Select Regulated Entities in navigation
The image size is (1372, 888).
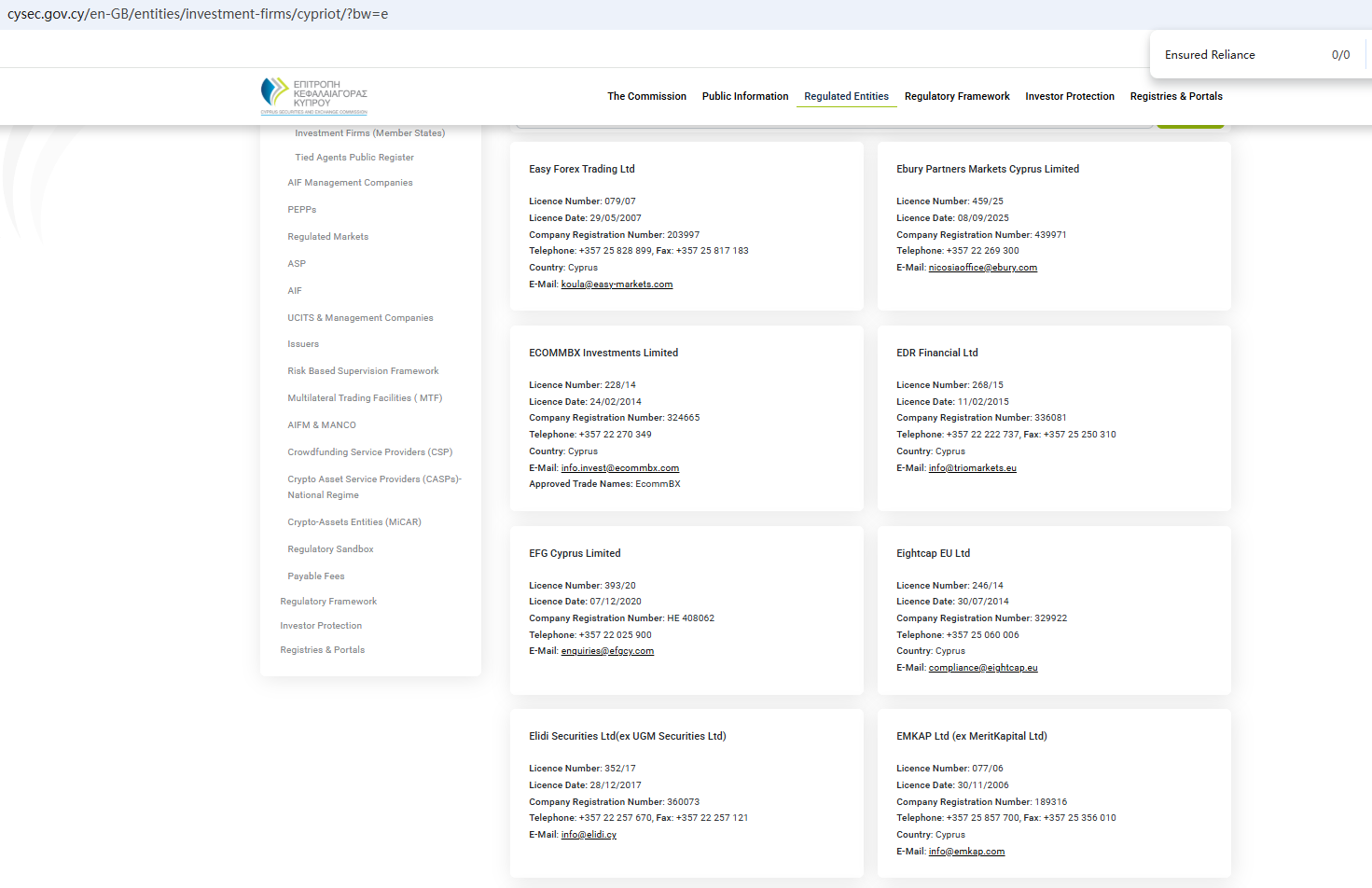(x=846, y=96)
